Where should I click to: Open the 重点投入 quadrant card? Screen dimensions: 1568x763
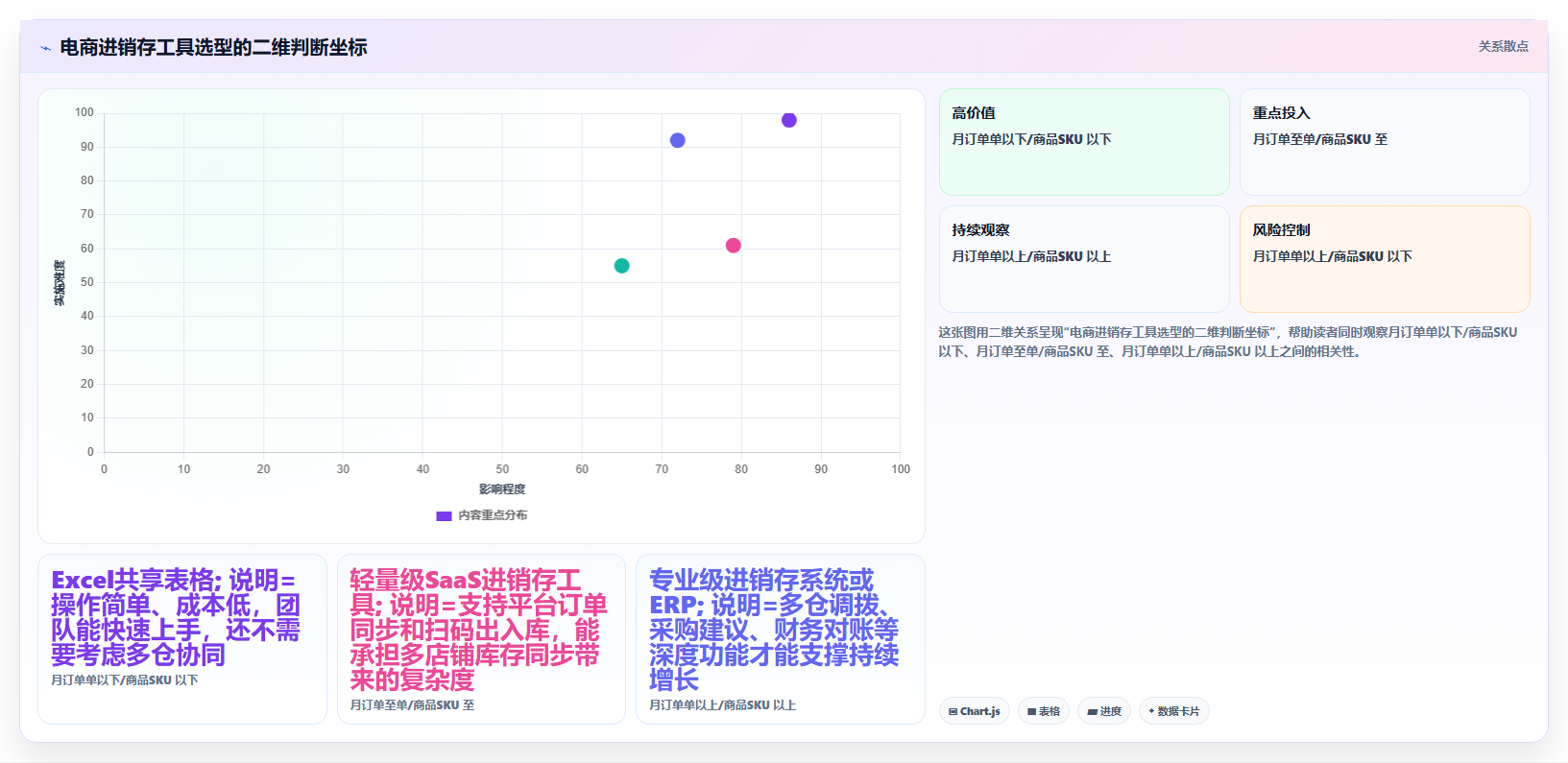tap(1385, 142)
